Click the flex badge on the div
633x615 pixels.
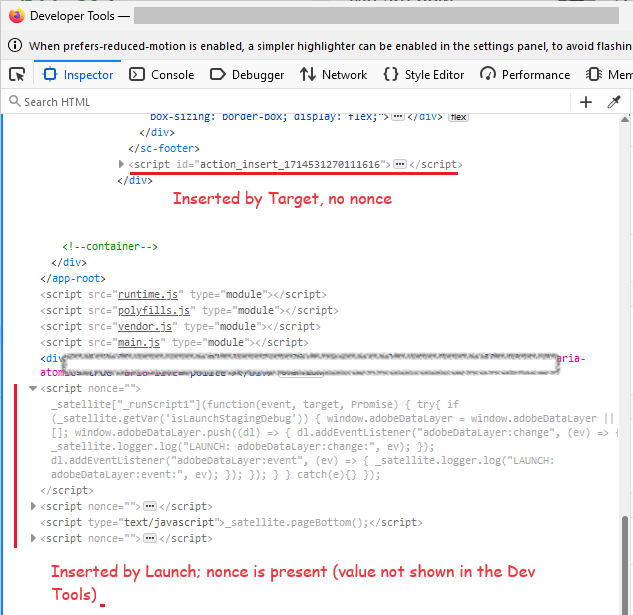(458, 117)
